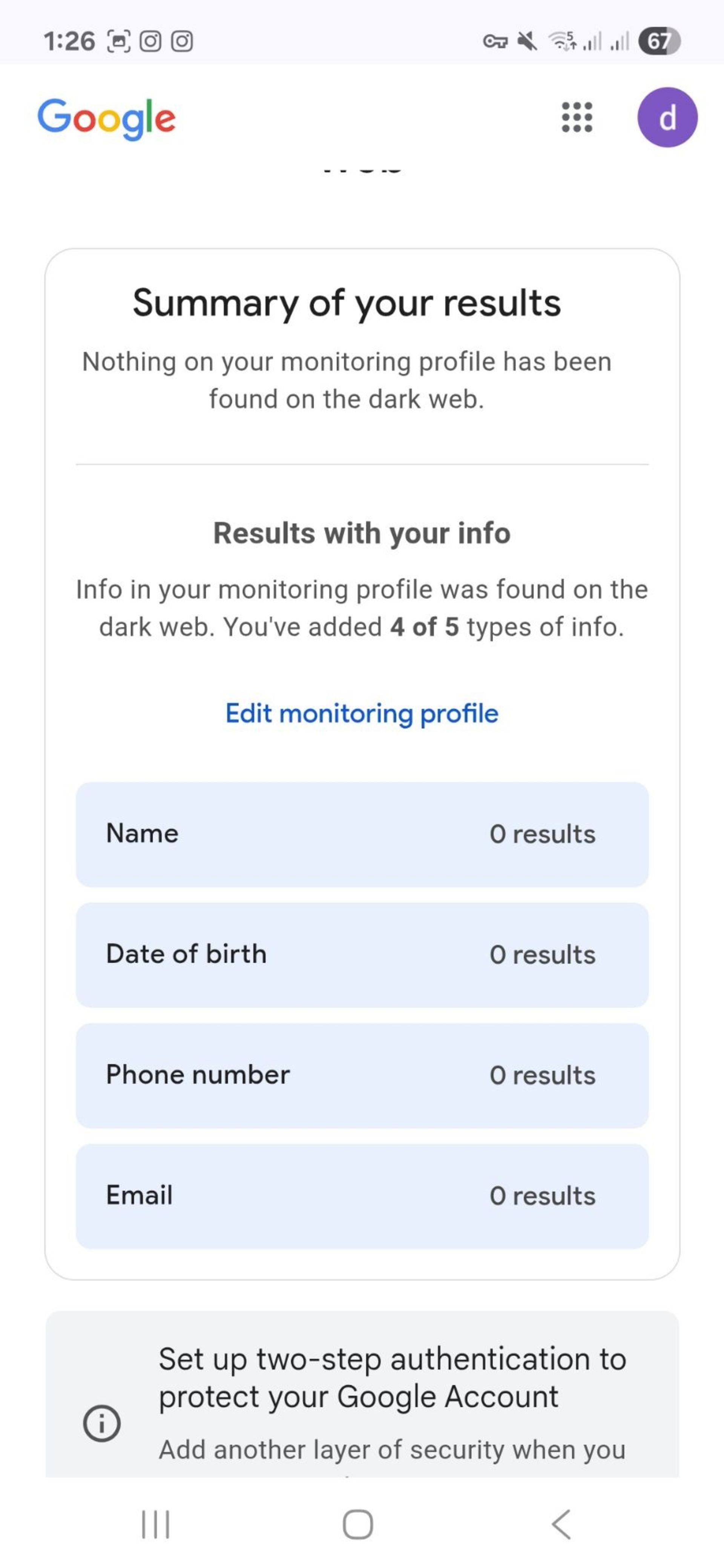Open the purple account avatar
Image resolution: width=724 pixels, height=1568 pixels.
(667, 118)
